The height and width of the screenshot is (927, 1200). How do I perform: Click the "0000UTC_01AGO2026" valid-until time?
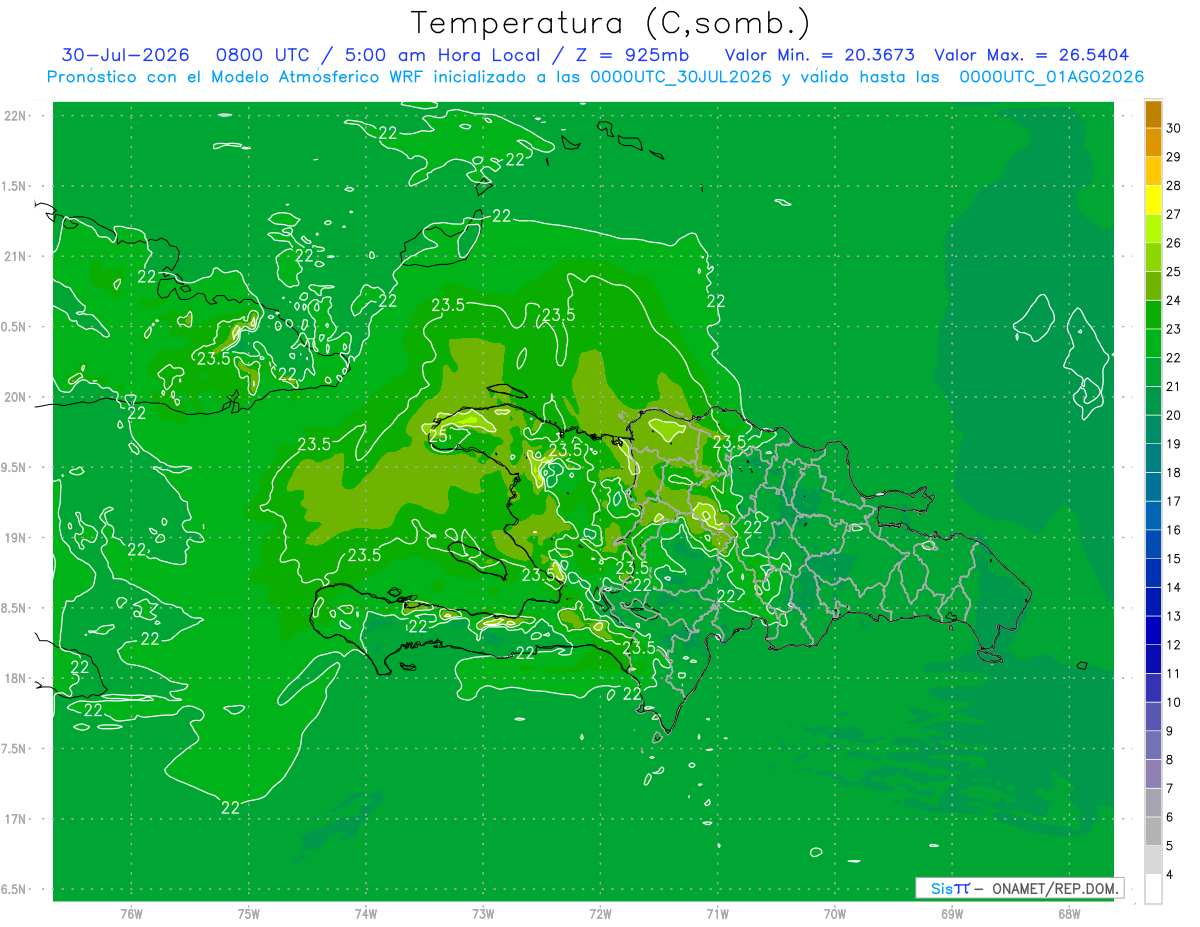click(1052, 77)
